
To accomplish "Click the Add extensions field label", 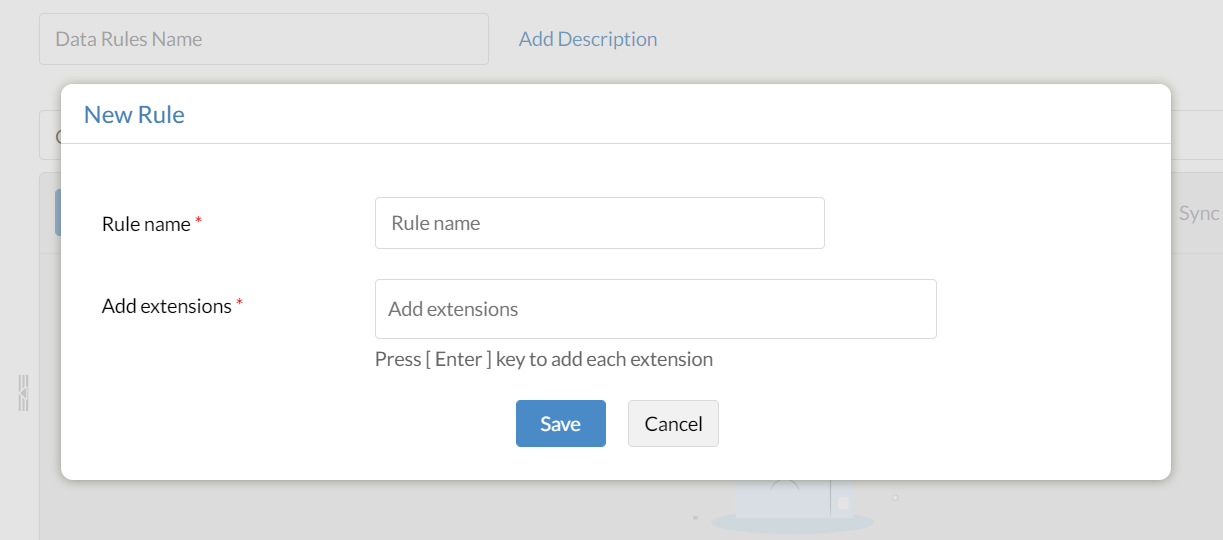I will point(166,306).
